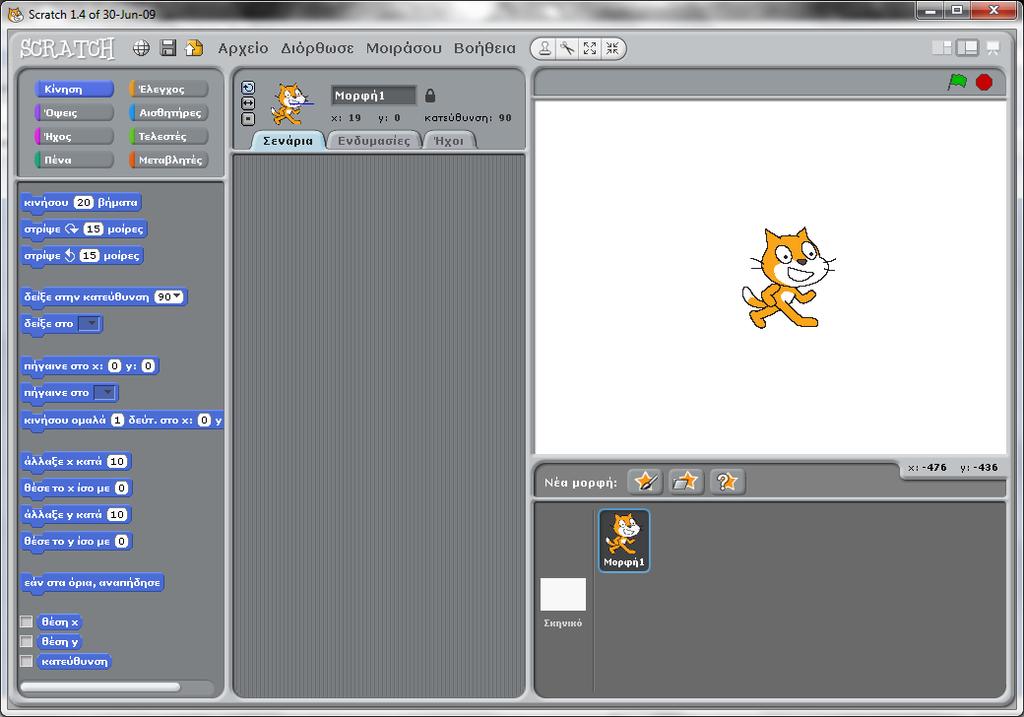Image resolution: width=1024 pixels, height=717 pixels.
Task: Select the Έλεγχος block category
Action: coord(168,89)
